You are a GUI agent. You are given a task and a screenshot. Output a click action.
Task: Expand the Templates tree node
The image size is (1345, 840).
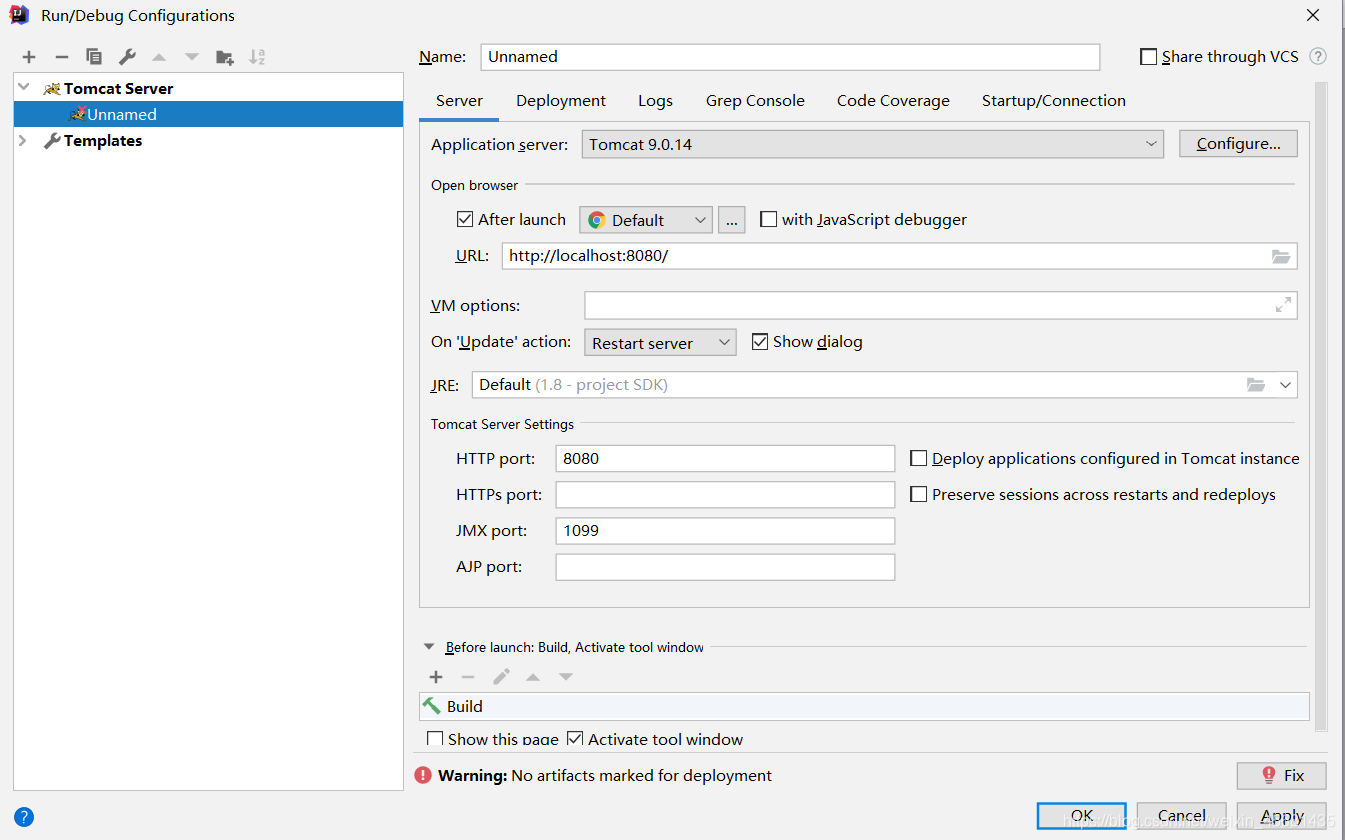pos(24,141)
